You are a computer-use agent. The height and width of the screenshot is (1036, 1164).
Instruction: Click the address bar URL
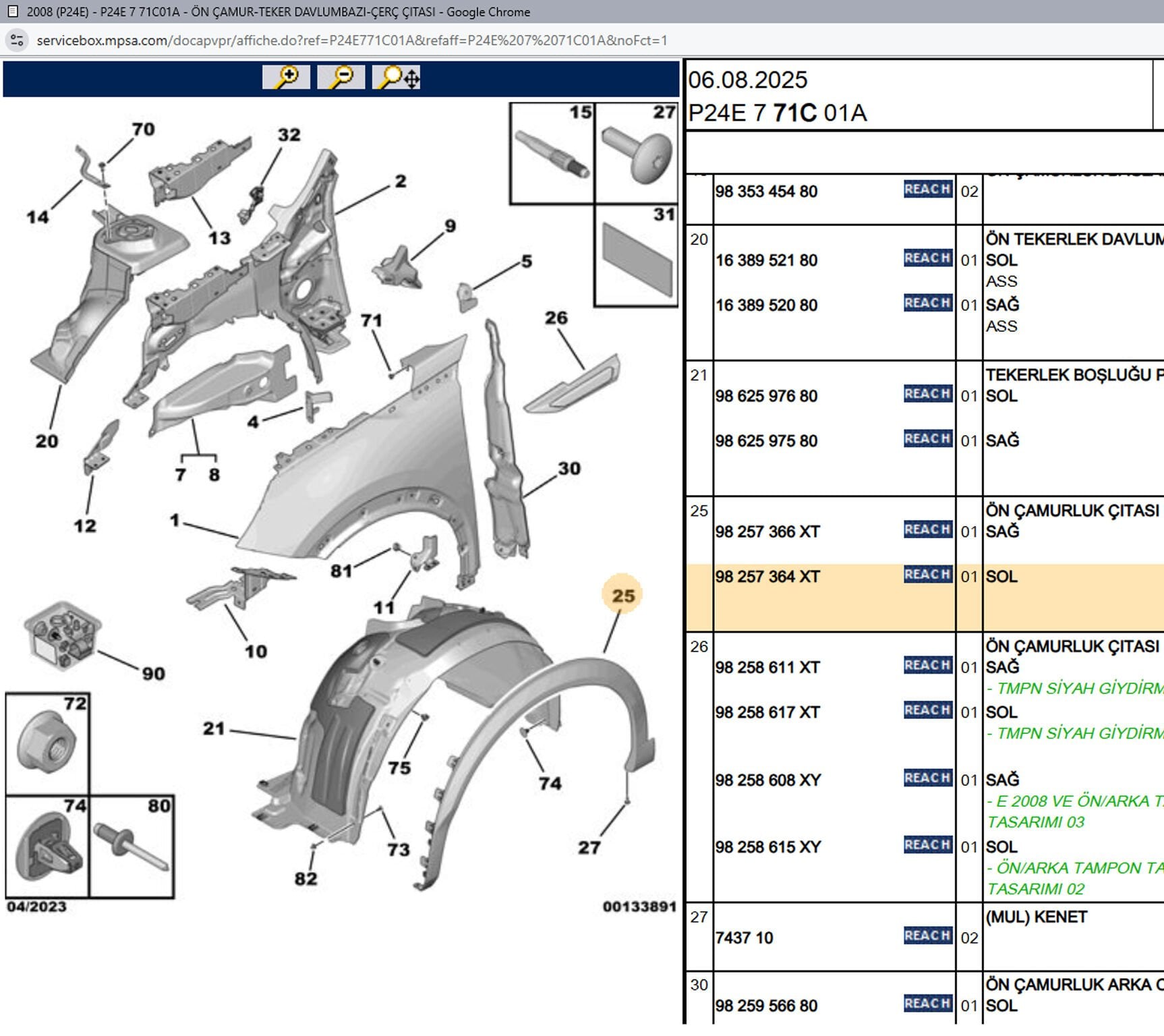tap(352, 40)
